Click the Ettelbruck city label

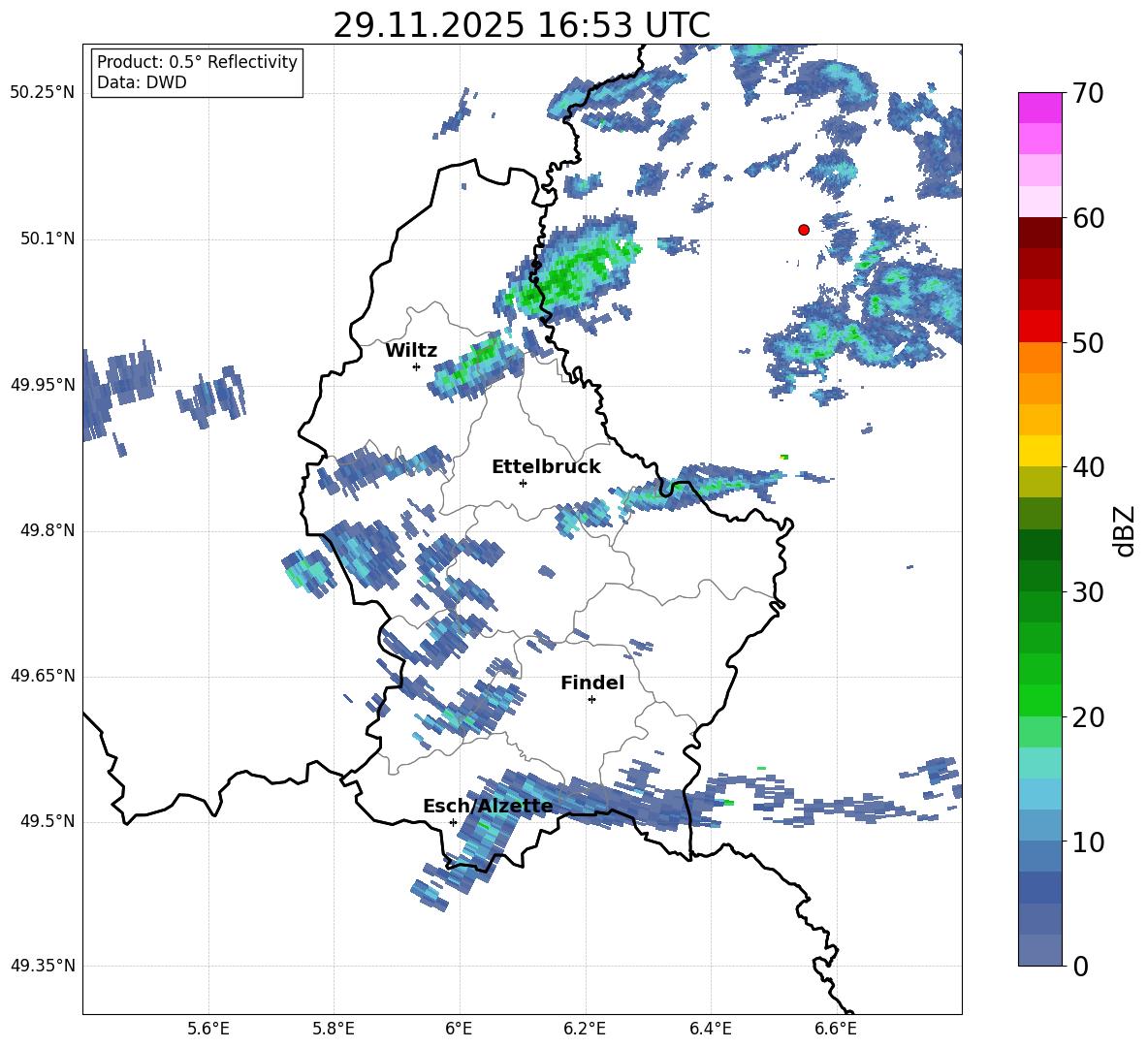click(x=546, y=467)
